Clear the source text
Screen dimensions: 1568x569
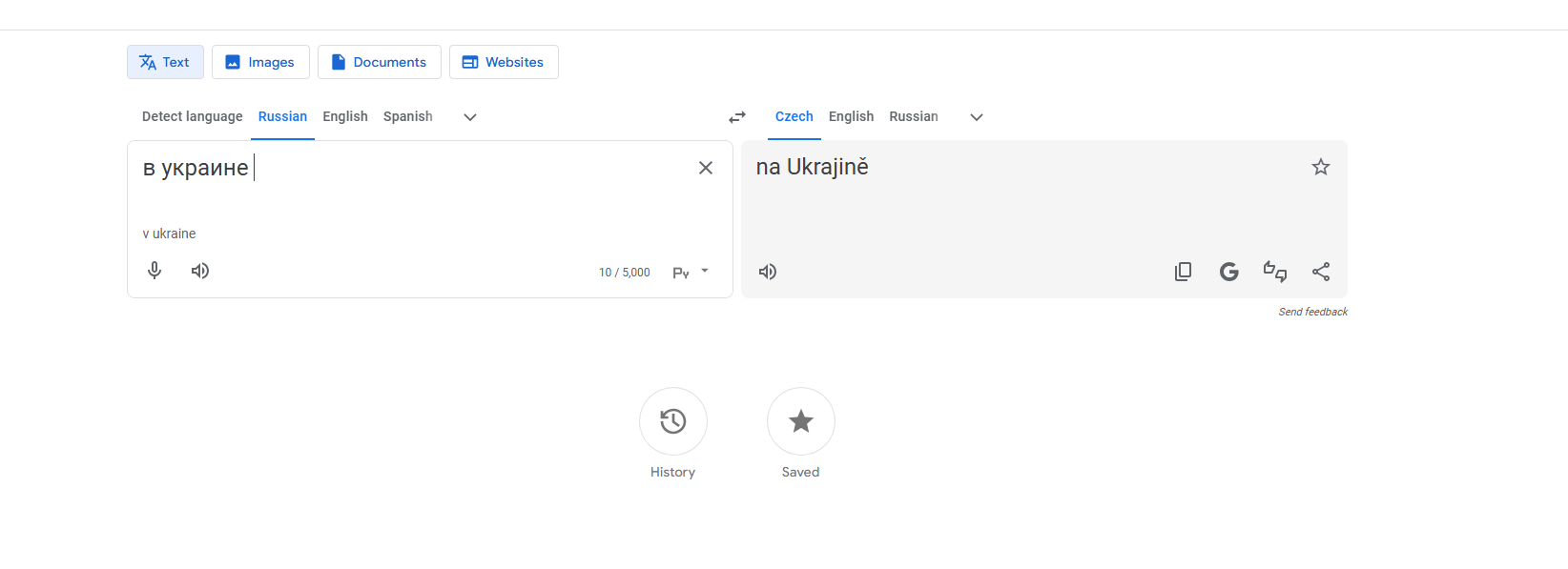click(706, 168)
